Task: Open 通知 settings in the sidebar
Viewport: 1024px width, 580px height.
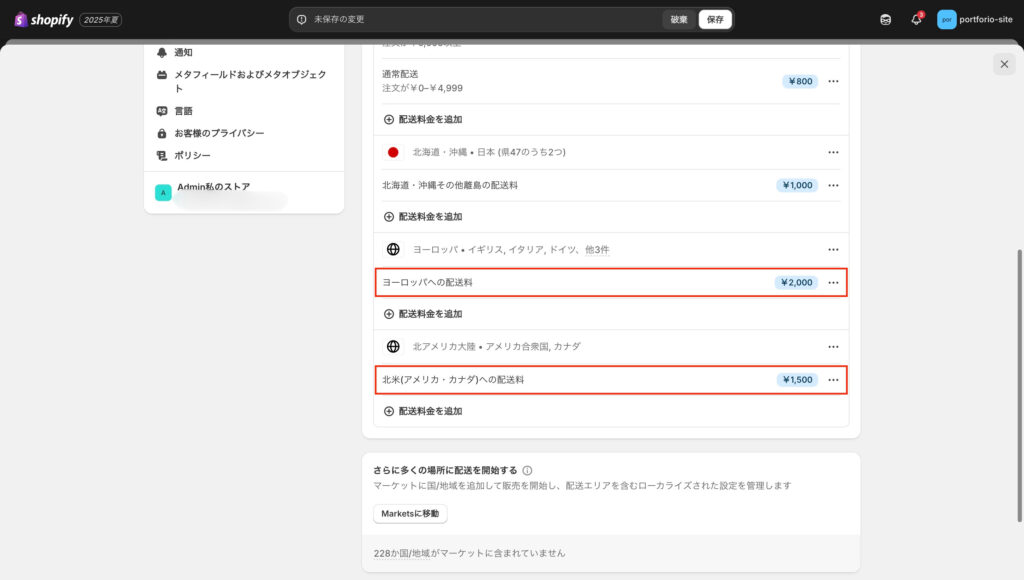Action: coord(182,52)
